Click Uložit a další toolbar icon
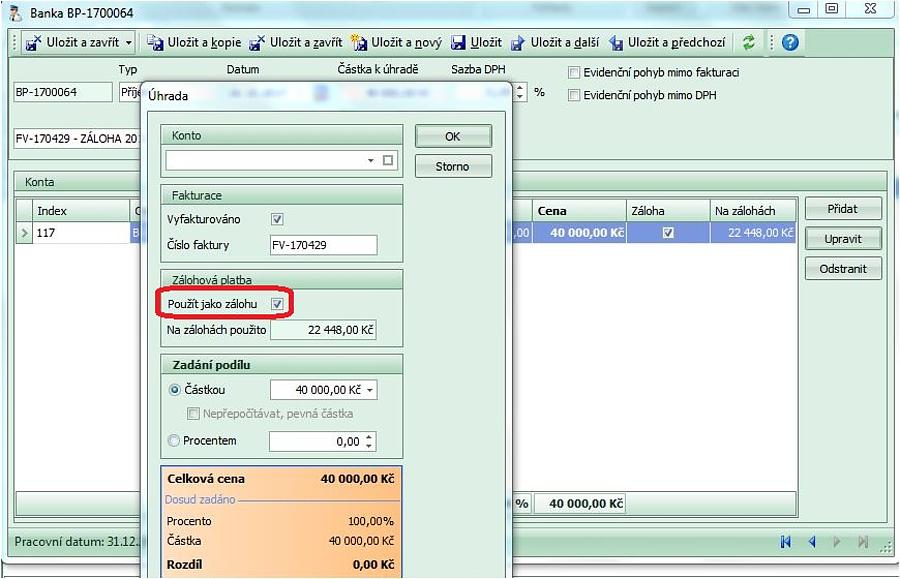Viewport: 900px width, 579px height. pos(518,43)
